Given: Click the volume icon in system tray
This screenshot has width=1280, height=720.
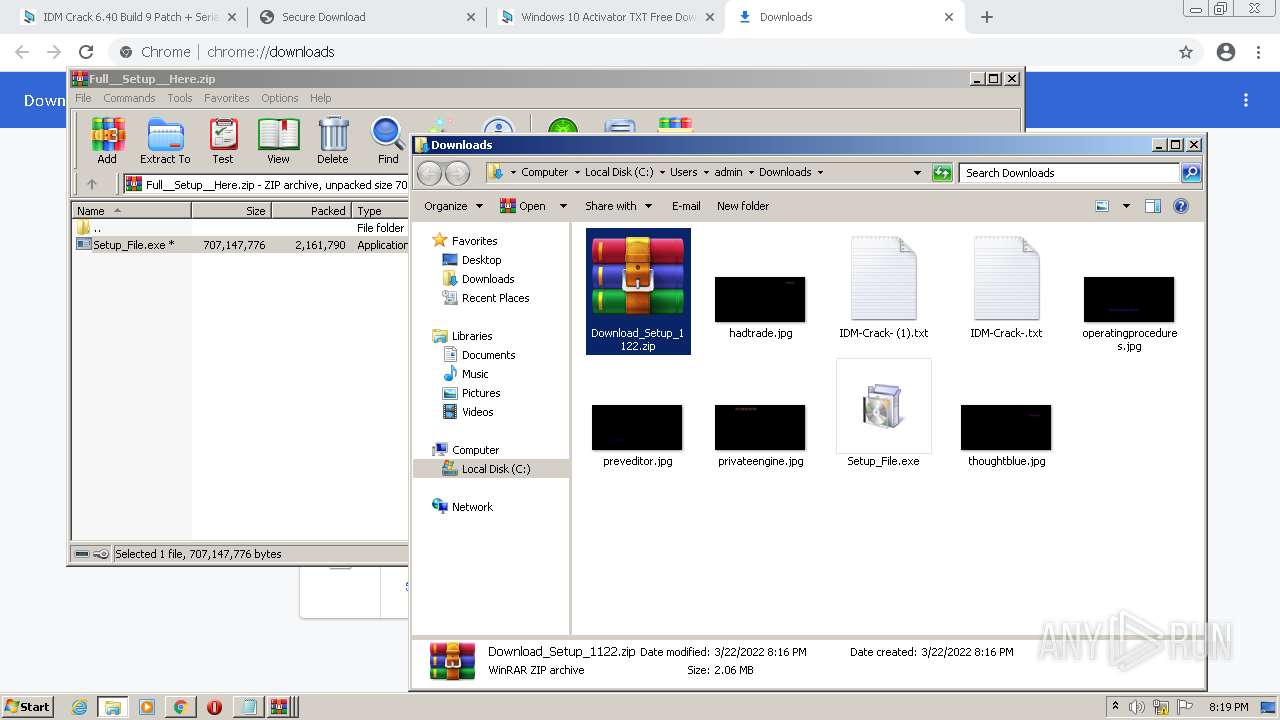Looking at the screenshot, I should click(1137, 707).
